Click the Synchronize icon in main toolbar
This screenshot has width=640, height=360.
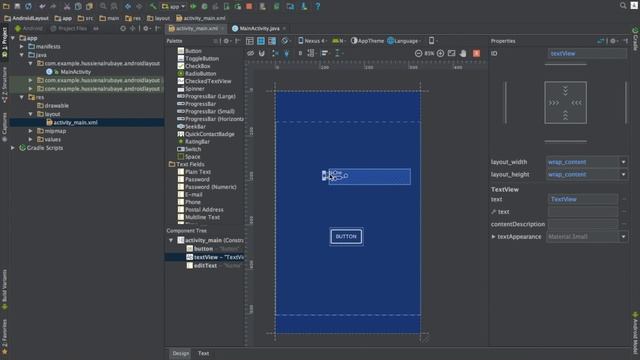(x=29, y=6)
